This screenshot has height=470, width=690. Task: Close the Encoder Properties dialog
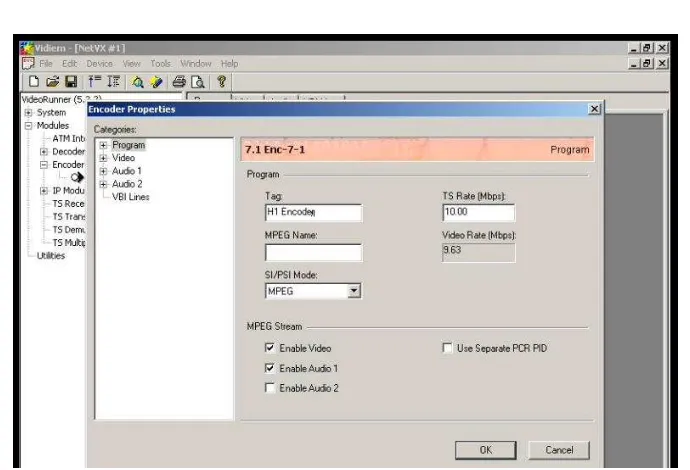point(594,109)
